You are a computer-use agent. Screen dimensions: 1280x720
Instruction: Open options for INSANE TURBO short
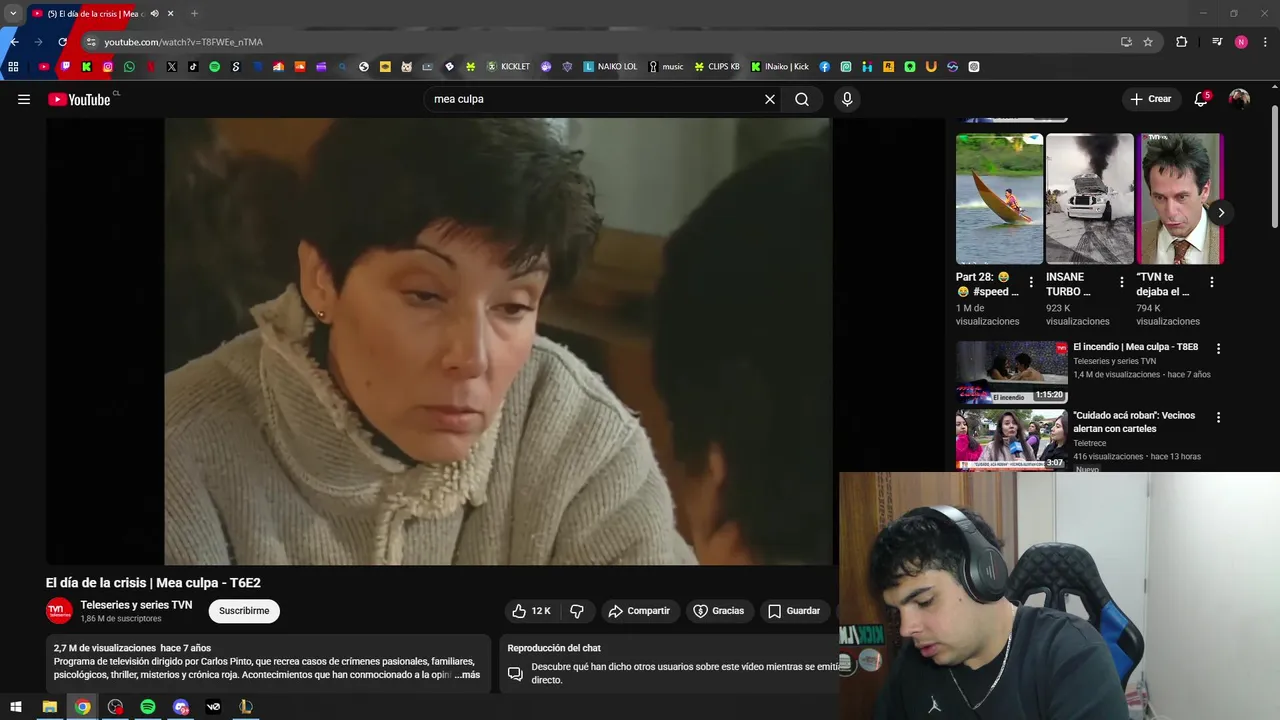[1121, 283]
